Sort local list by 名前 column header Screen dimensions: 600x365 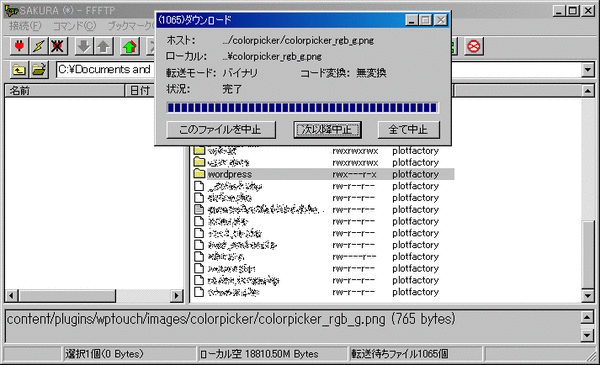(64, 90)
